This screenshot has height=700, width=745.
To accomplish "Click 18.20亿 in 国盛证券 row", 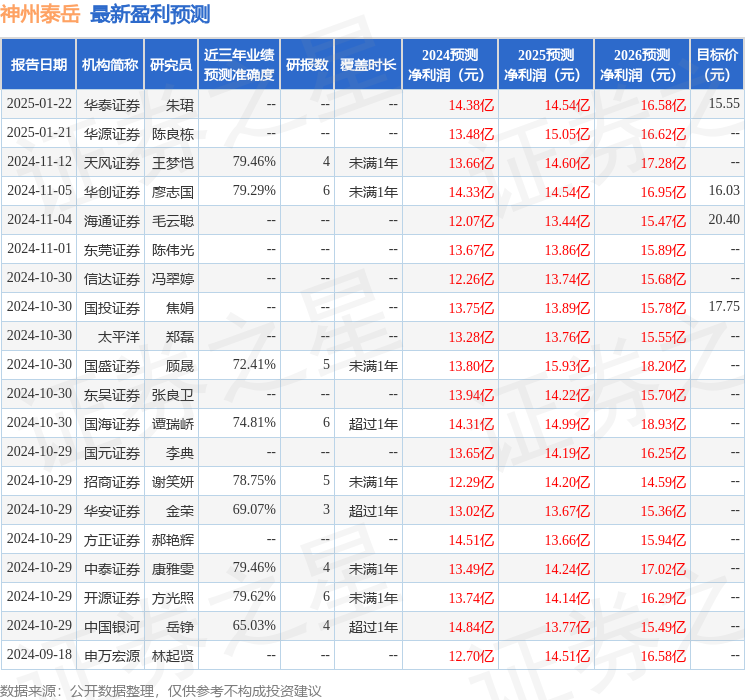I will click(663, 366).
